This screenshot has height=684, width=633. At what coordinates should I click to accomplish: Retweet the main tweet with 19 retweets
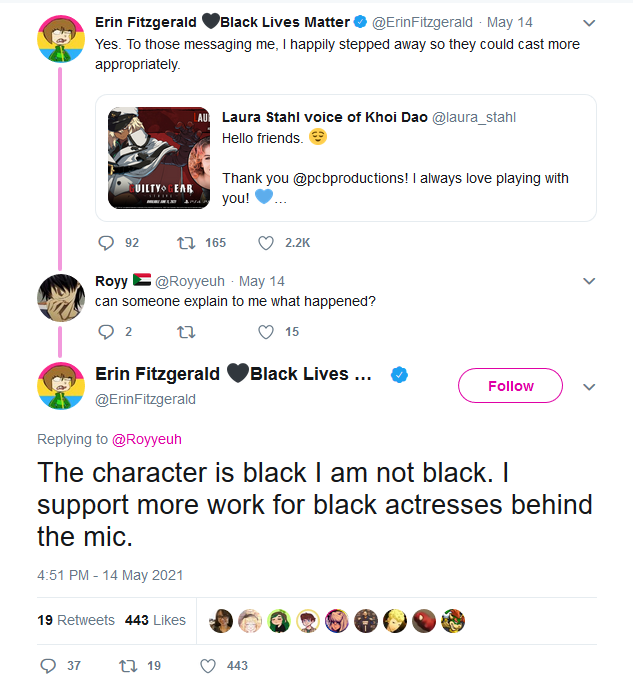(128, 666)
